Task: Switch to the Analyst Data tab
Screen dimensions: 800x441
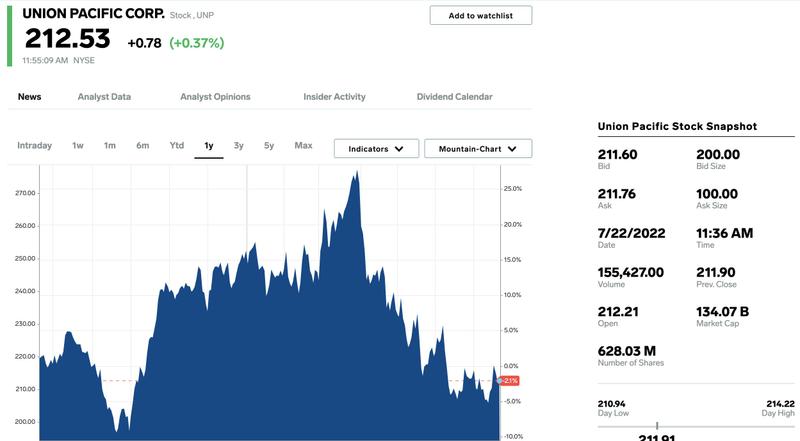Action: 104,96
